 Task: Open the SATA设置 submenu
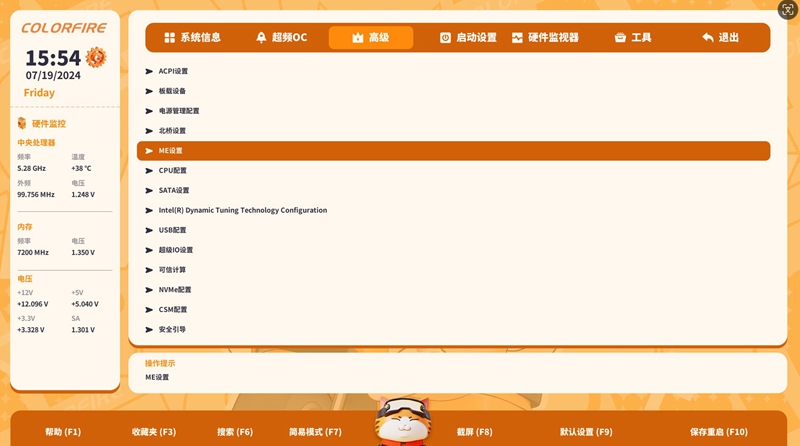(x=173, y=190)
